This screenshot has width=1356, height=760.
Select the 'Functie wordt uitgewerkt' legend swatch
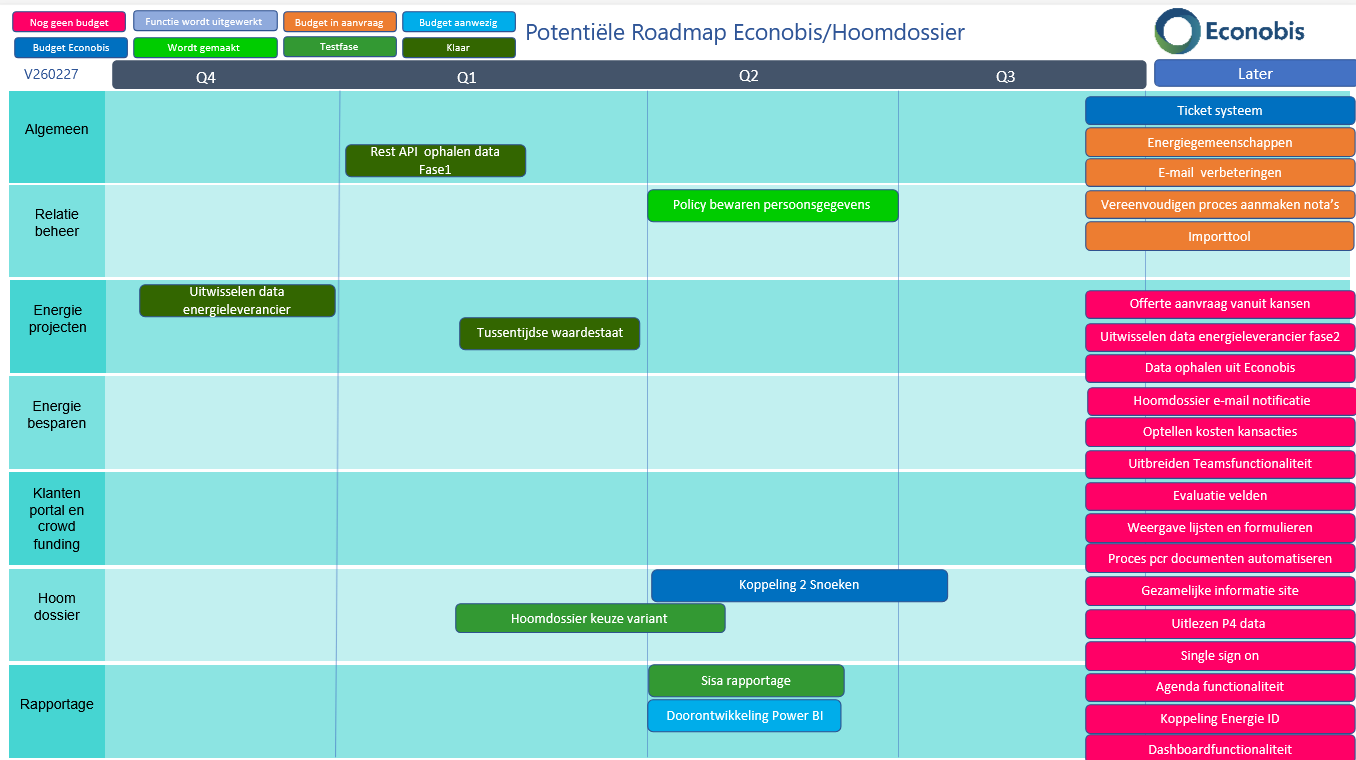[x=205, y=21]
